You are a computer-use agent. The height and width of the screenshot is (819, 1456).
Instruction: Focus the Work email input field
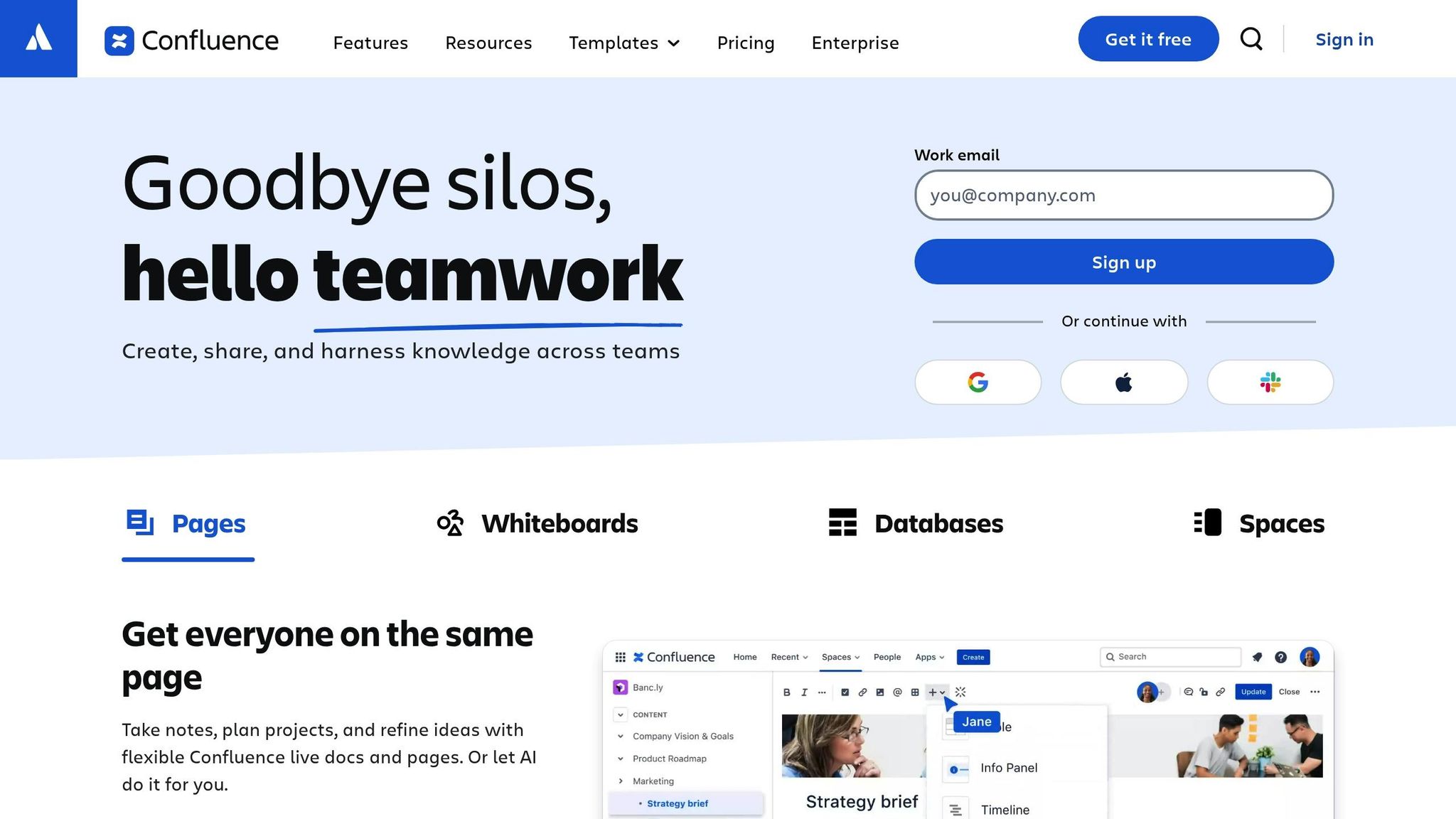tap(1123, 195)
